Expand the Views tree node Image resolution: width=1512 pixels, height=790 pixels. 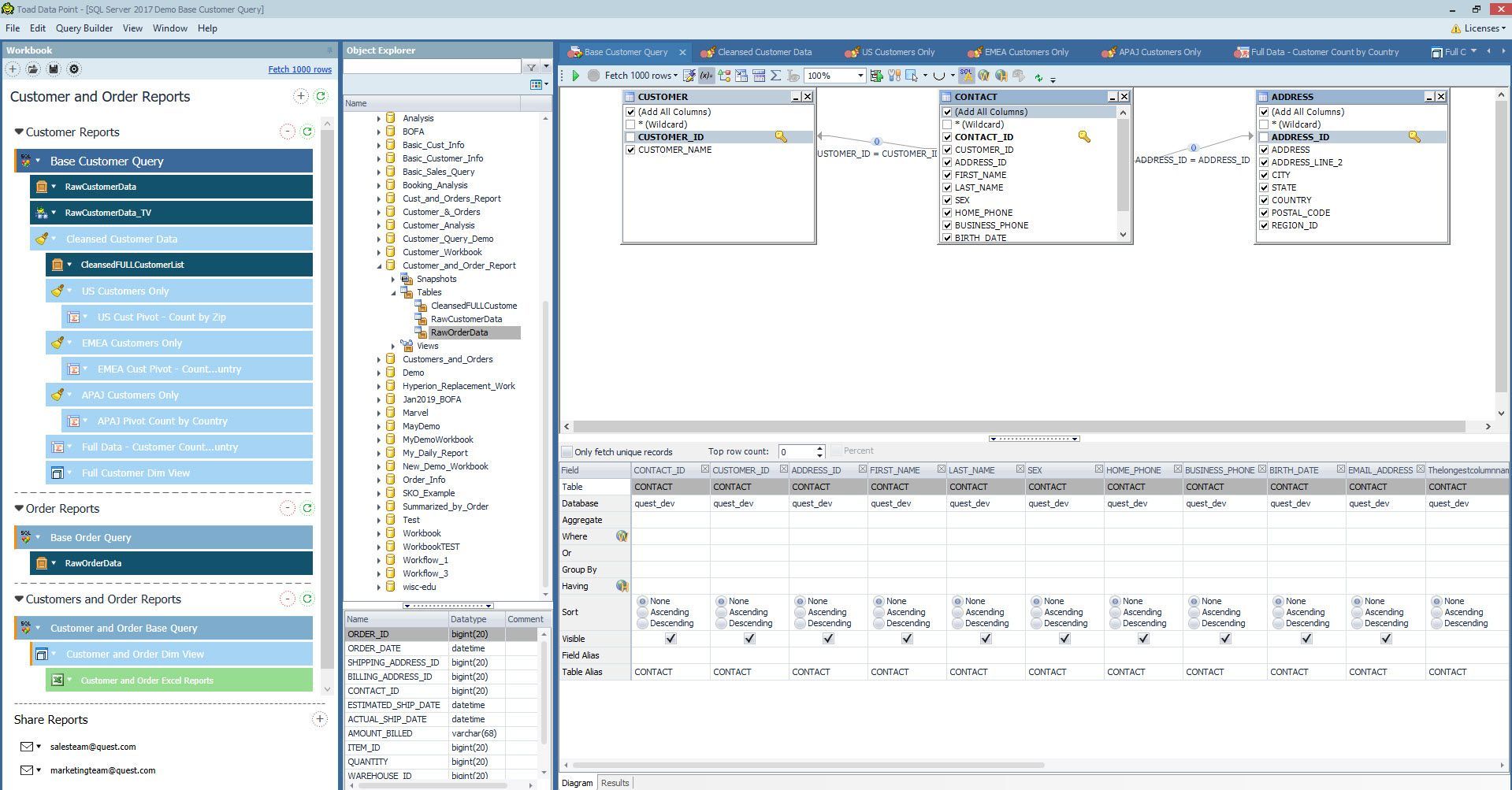click(x=393, y=347)
